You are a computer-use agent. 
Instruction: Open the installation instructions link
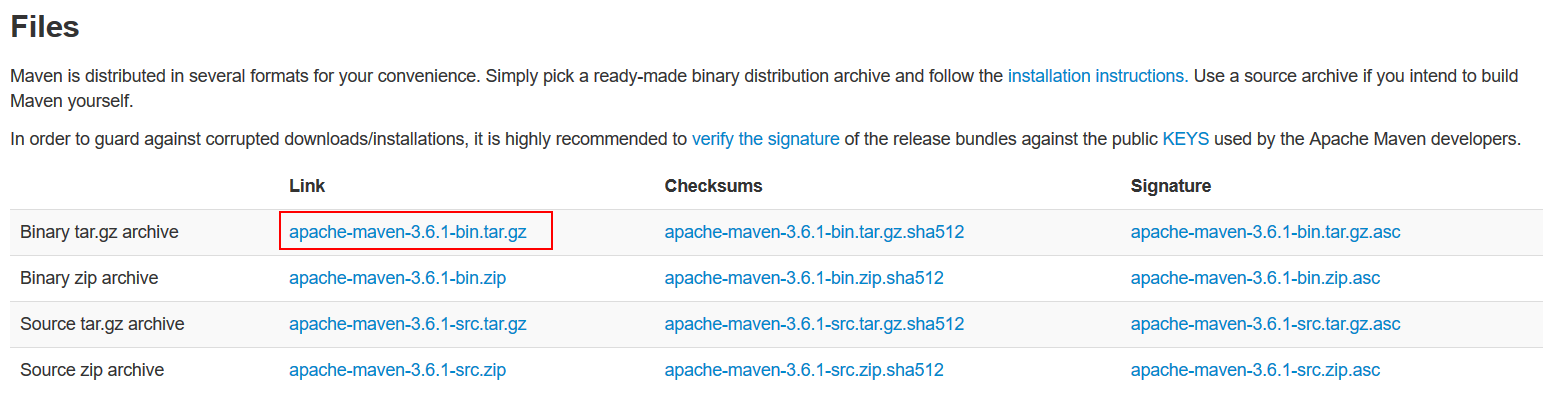1097,76
